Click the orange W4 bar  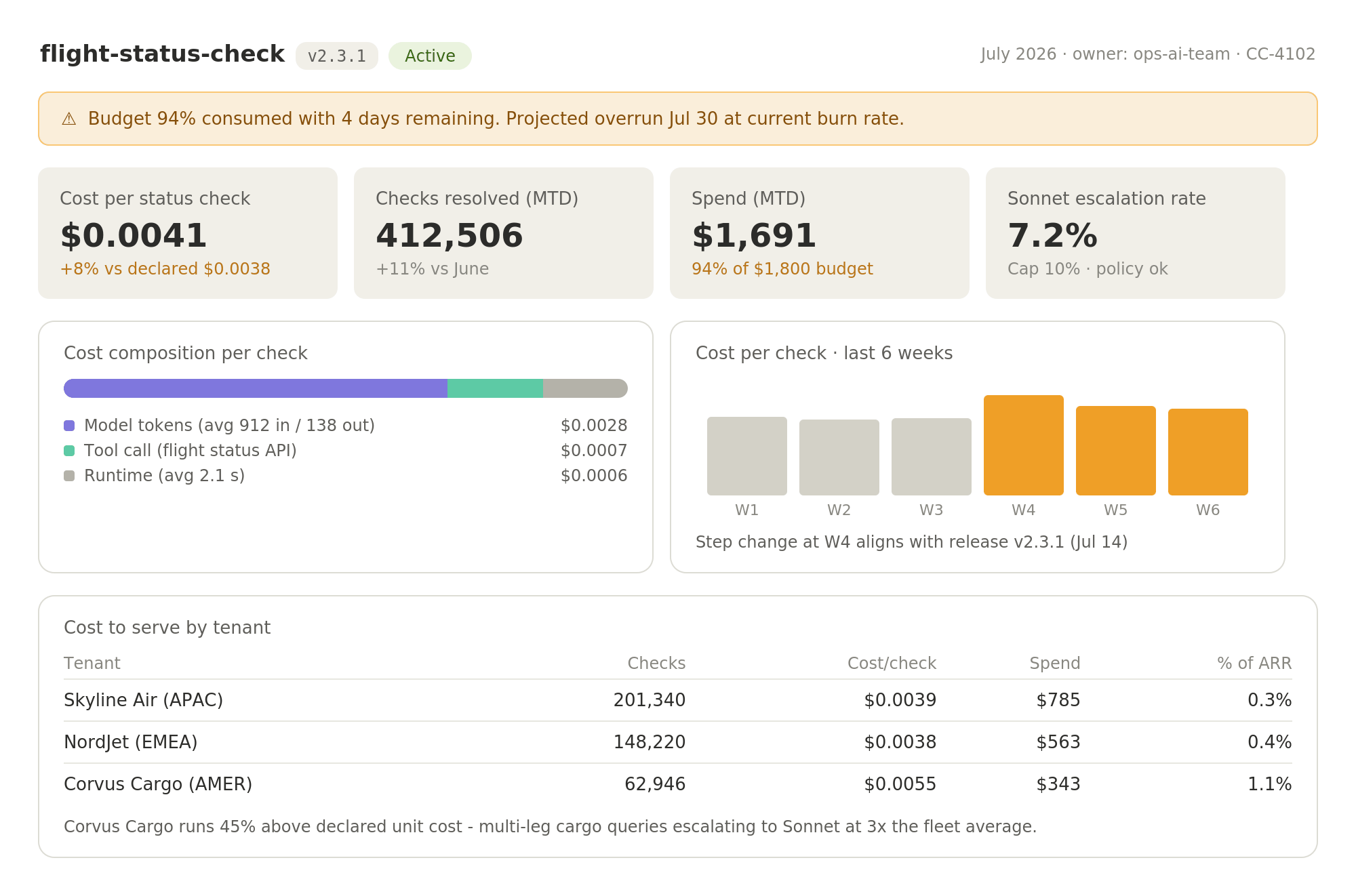coord(1024,445)
